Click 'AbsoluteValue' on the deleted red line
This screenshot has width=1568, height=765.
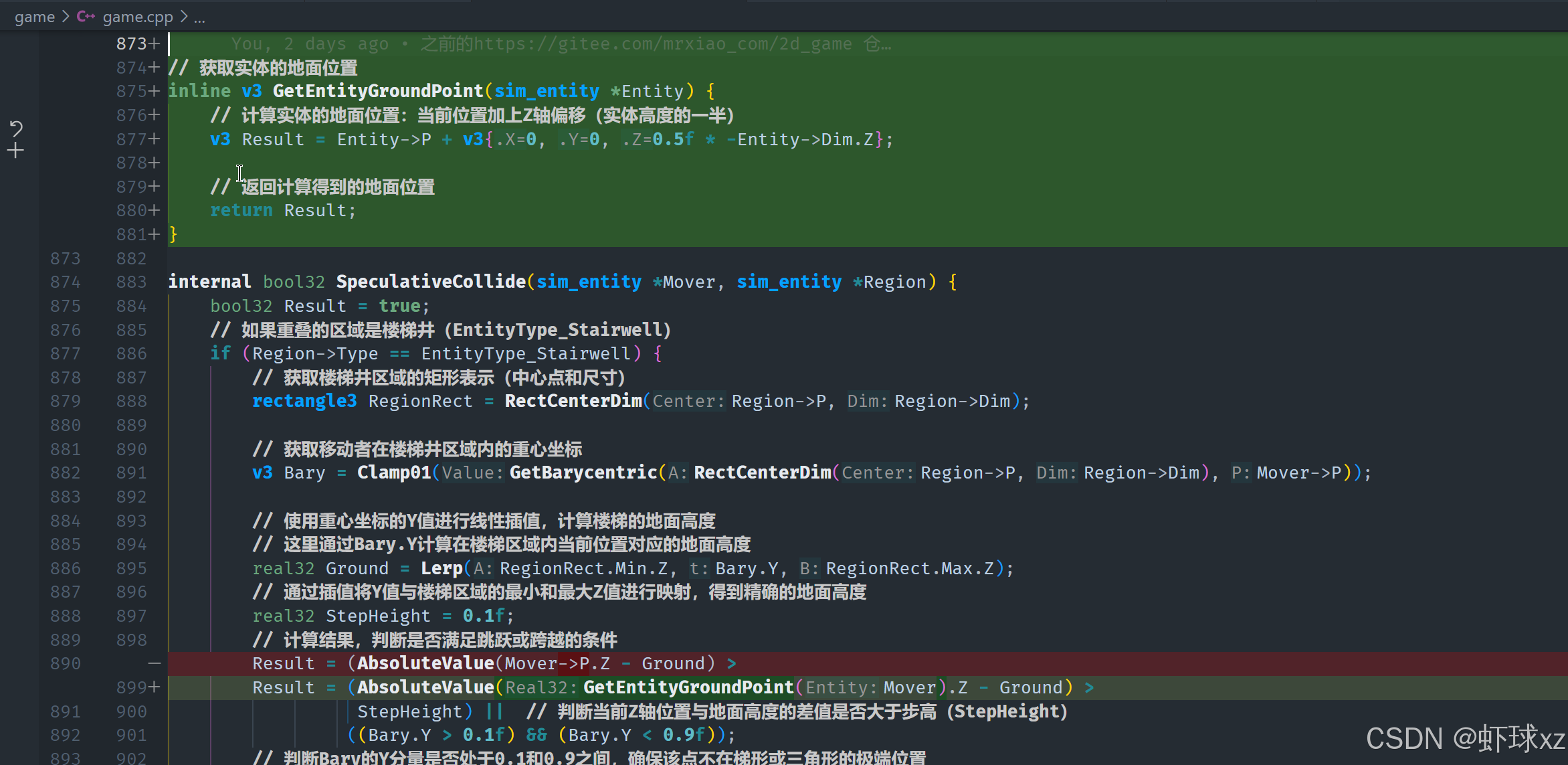point(425,663)
